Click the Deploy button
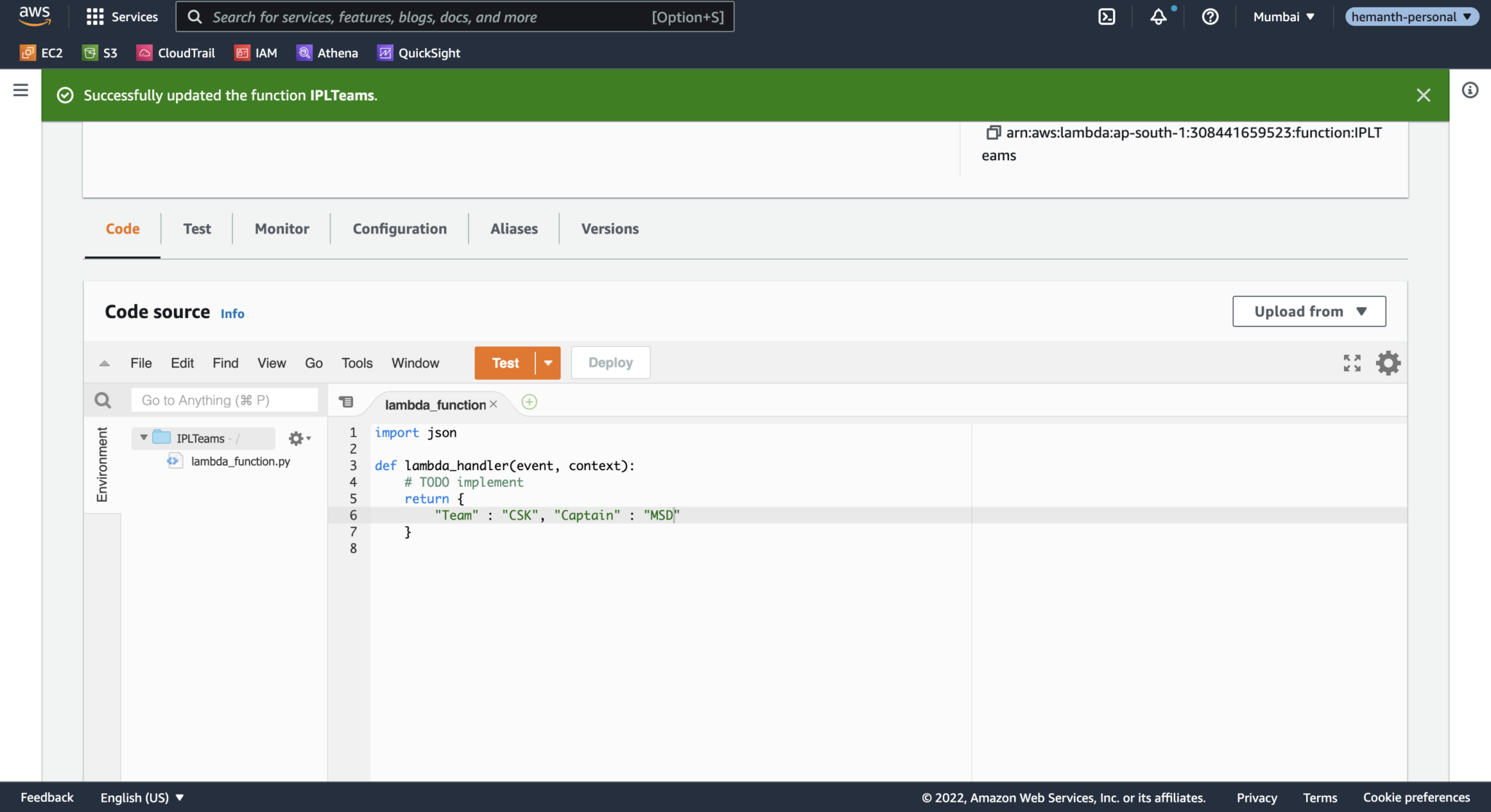The height and width of the screenshot is (812, 1491). (x=610, y=362)
